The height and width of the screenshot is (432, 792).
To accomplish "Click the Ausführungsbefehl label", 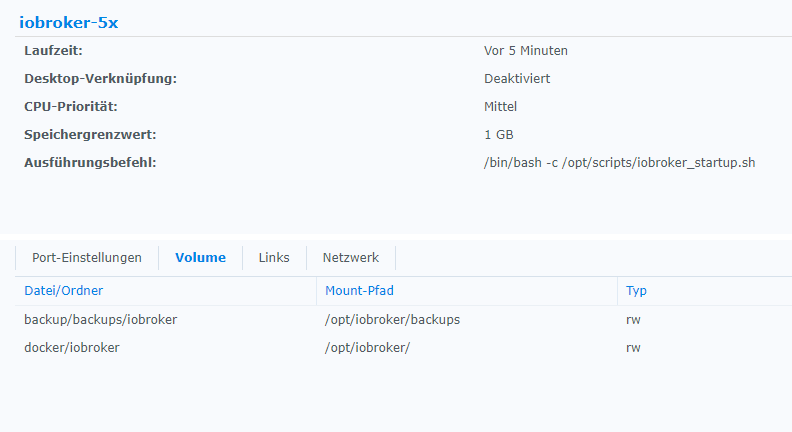I will point(90,163).
